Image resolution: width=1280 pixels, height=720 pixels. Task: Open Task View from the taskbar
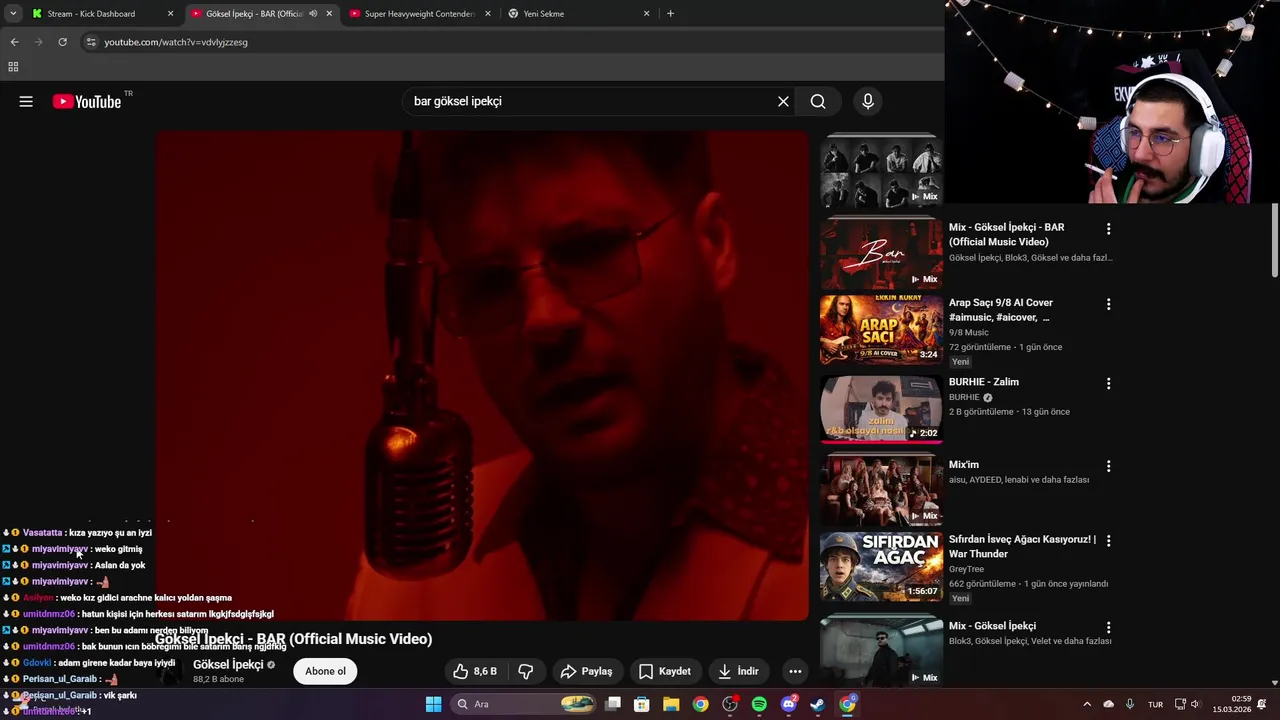(x=613, y=704)
